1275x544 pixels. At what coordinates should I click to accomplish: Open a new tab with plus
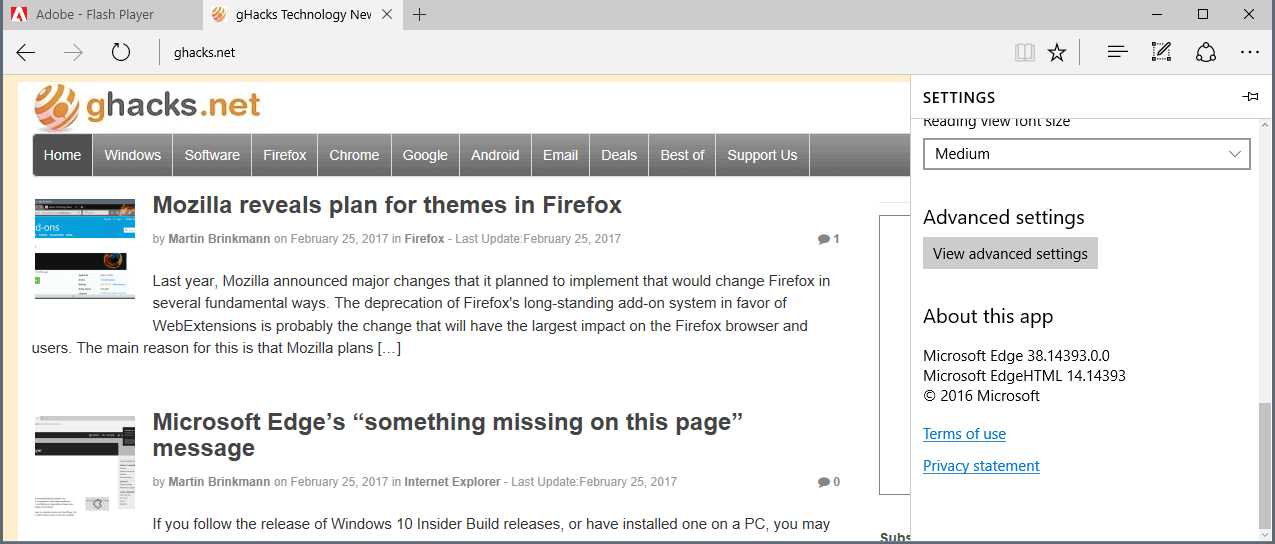pyautogui.click(x=420, y=14)
